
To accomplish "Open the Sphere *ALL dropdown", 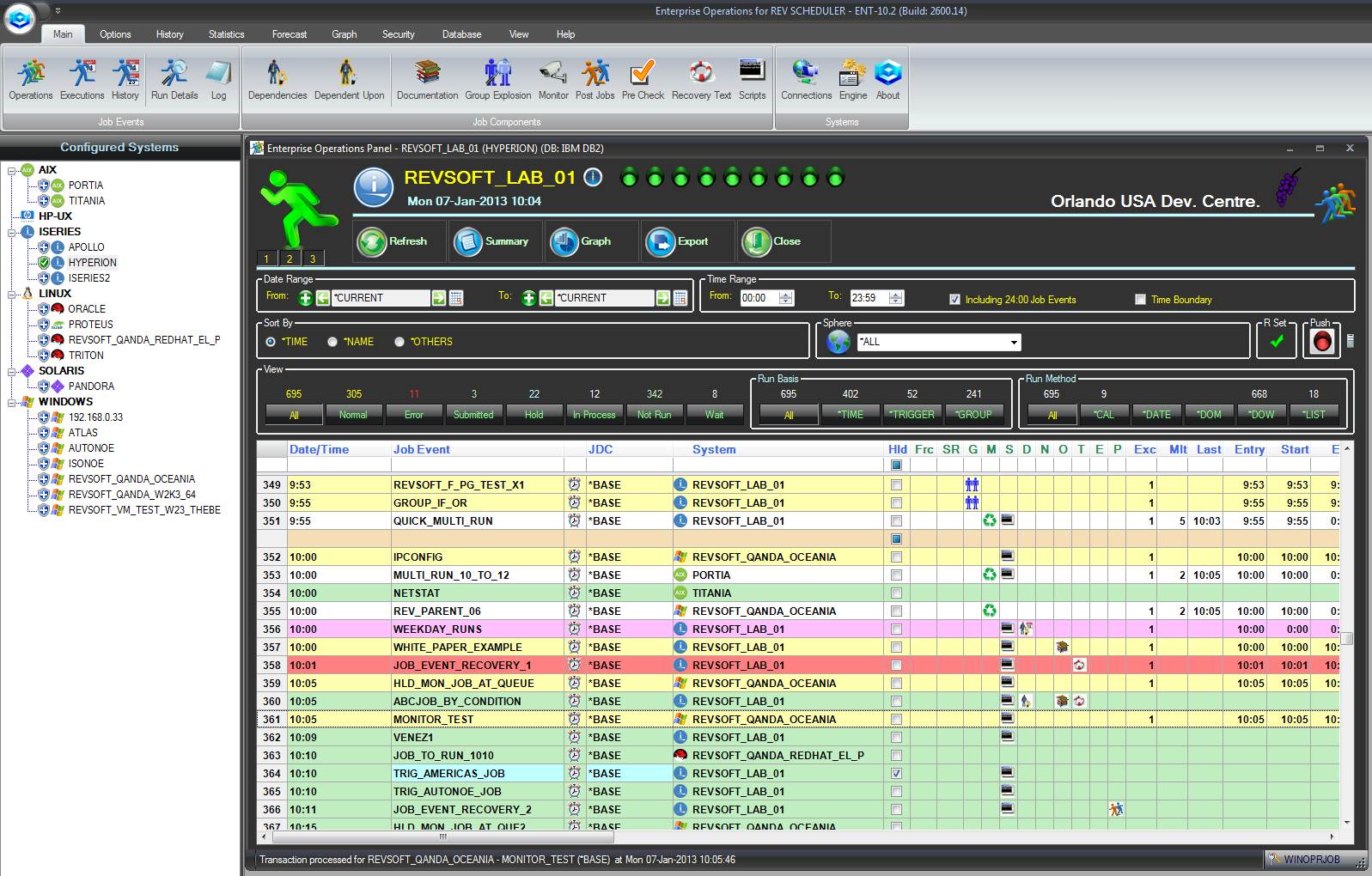I will click(x=1014, y=343).
